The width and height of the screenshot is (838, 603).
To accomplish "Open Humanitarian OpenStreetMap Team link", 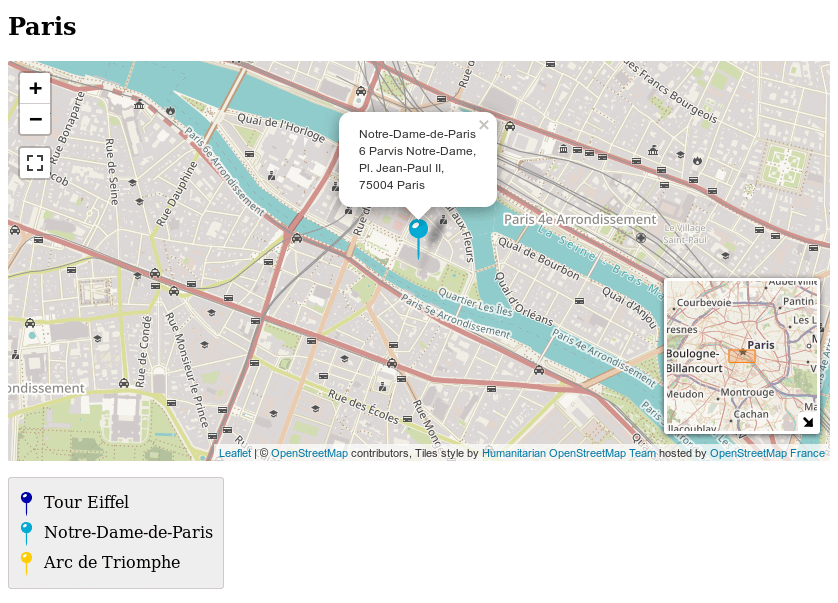I will point(568,453).
